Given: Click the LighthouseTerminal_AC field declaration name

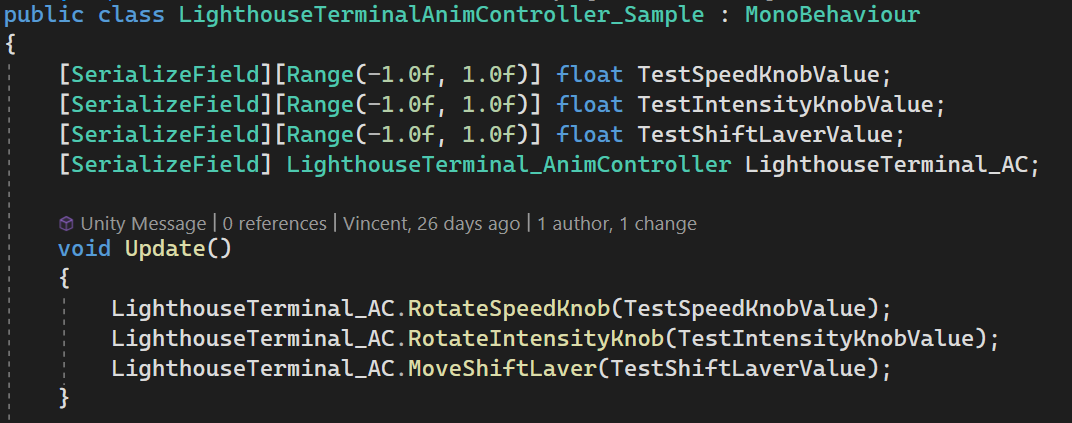Looking at the screenshot, I should click(x=892, y=164).
